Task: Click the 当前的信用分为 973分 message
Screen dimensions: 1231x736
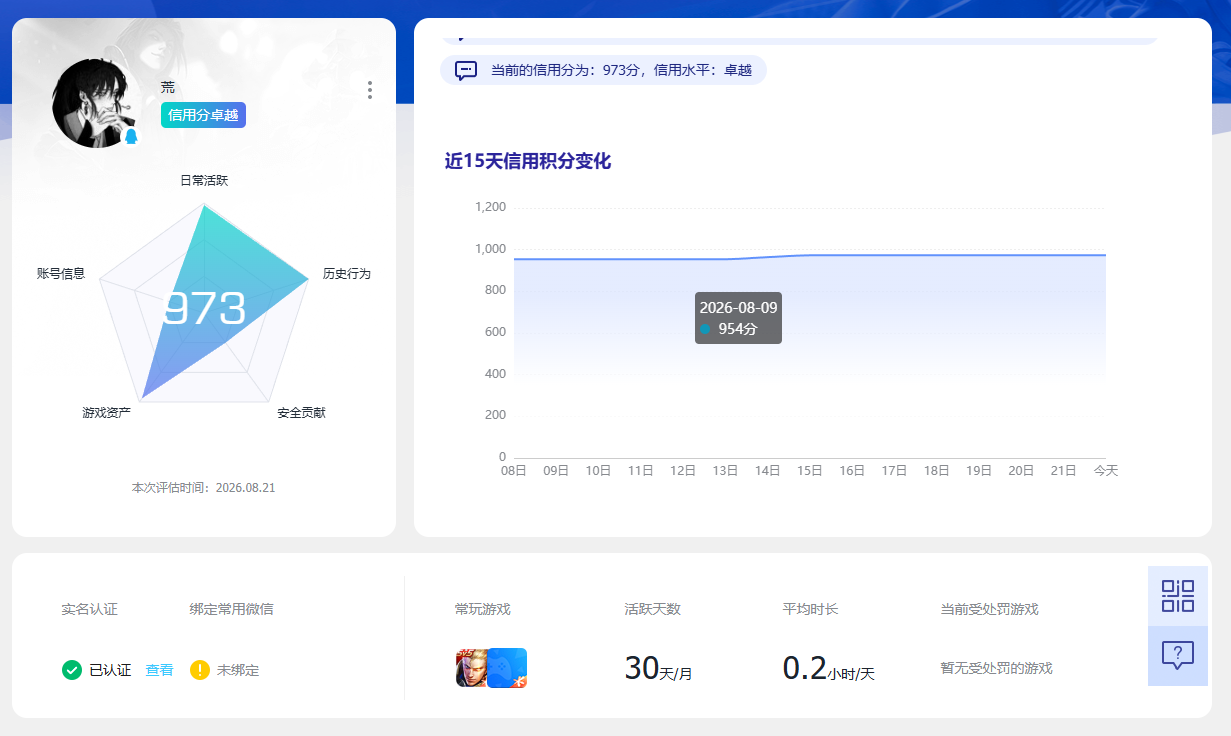Action: [x=621, y=70]
